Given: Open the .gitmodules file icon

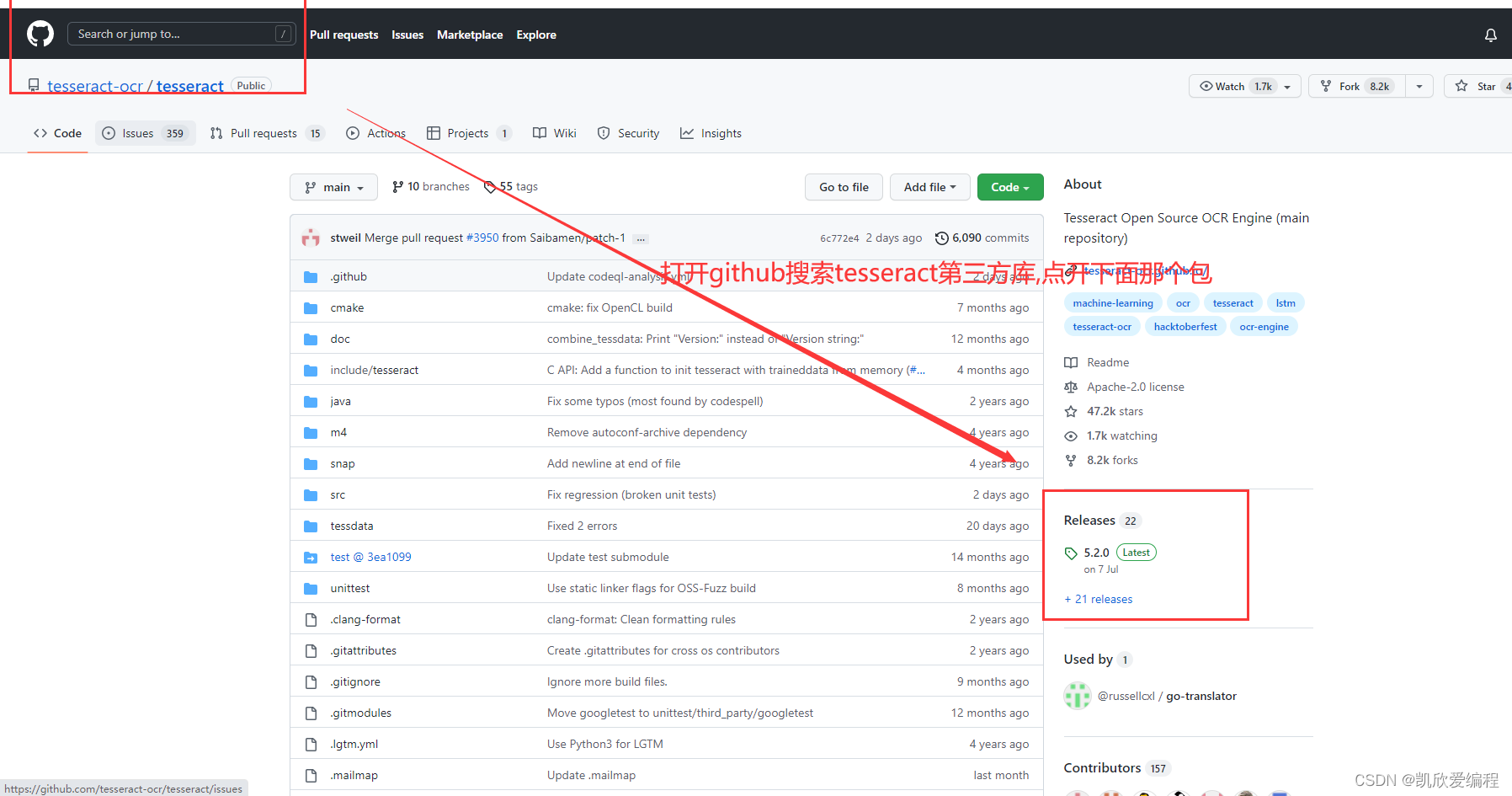Looking at the screenshot, I should click(311, 713).
